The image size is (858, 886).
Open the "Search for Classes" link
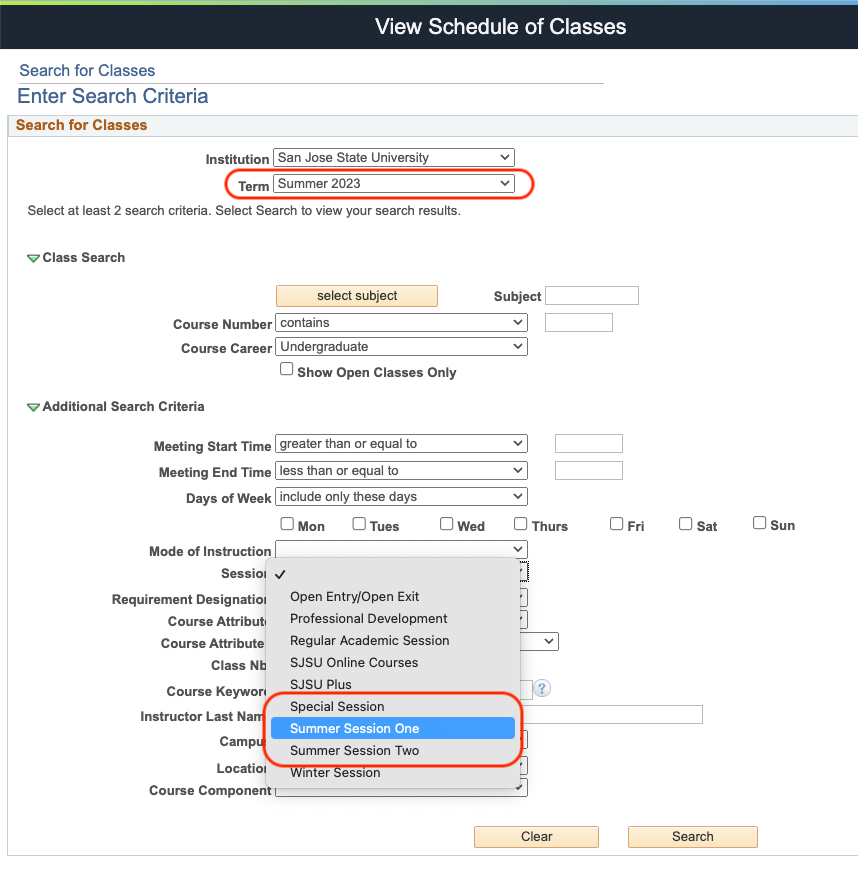(x=86, y=70)
